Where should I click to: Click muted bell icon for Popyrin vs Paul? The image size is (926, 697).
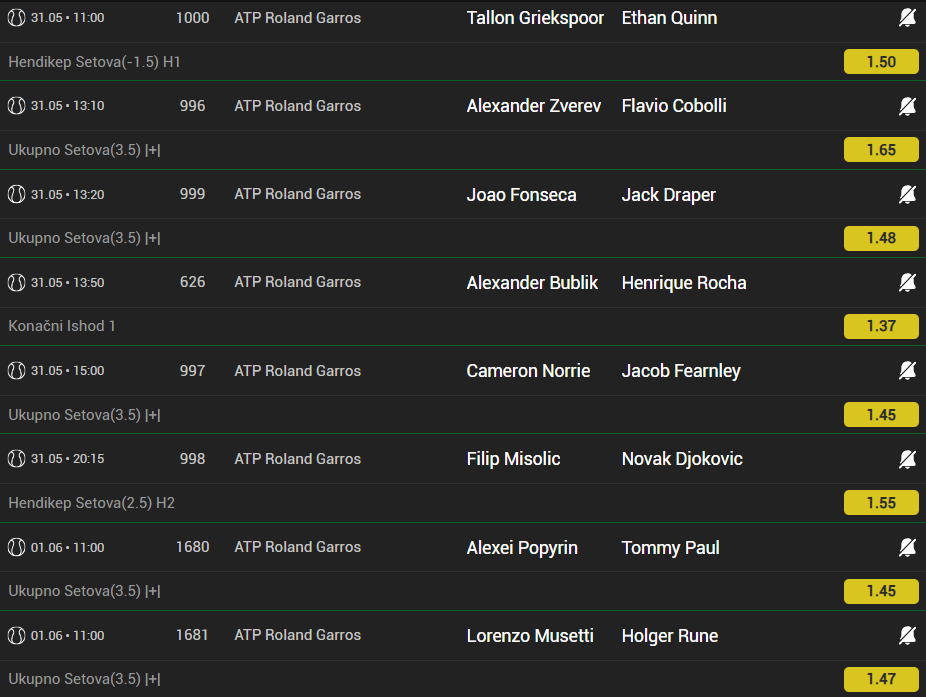click(x=907, y=547)
